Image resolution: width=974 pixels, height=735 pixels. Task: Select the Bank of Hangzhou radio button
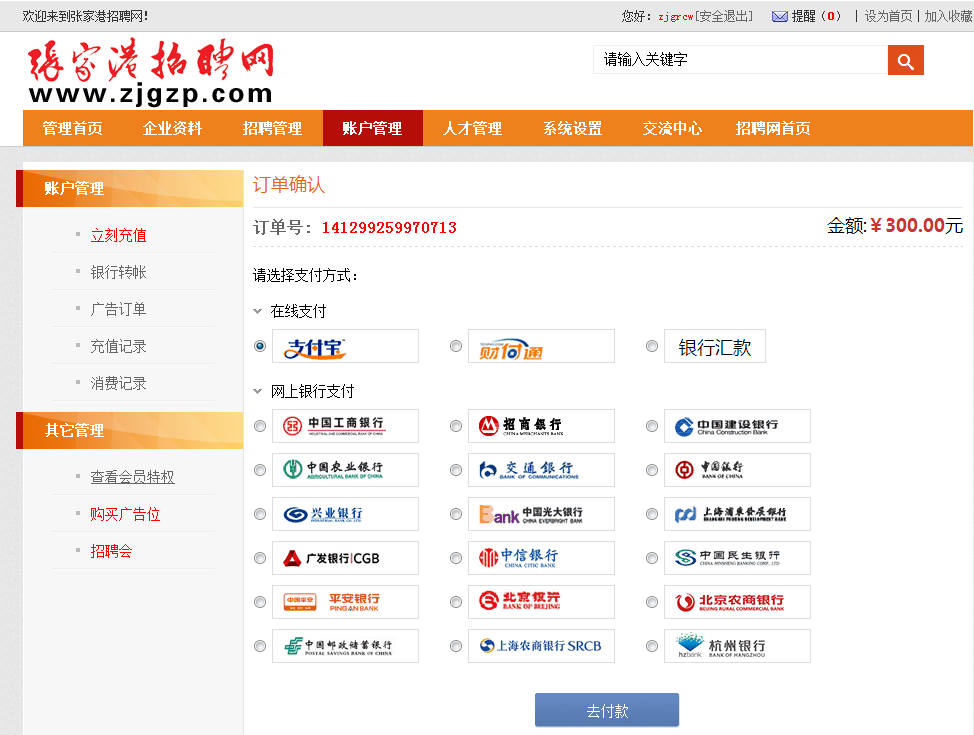pos(652,646)
